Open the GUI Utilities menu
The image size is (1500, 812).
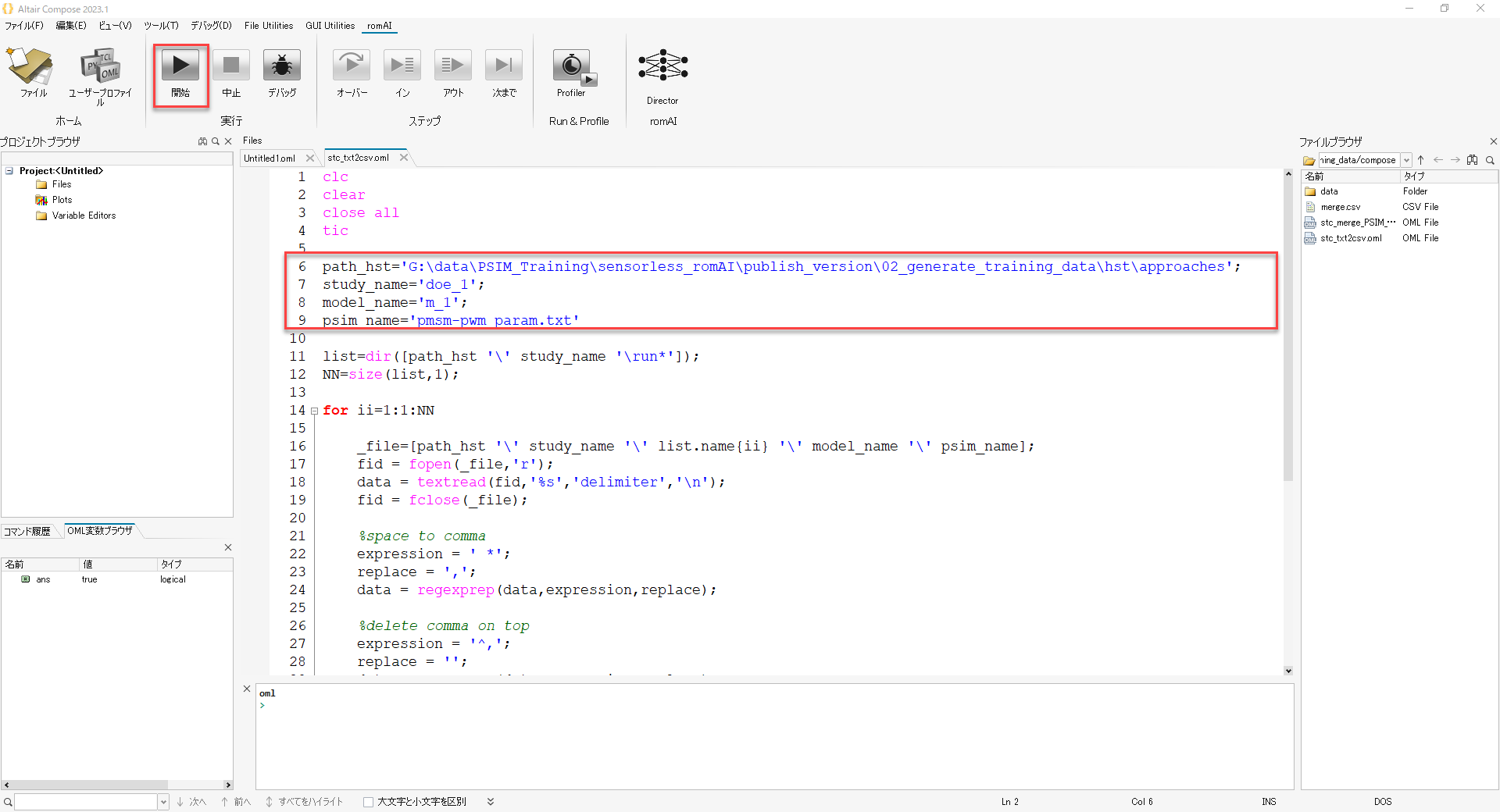[x=330, y=26]
